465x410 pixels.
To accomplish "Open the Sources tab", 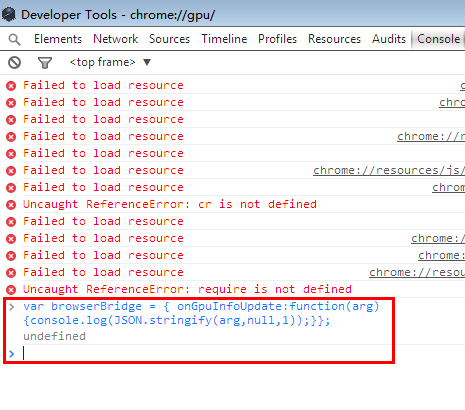I will [x=169, y=39].
